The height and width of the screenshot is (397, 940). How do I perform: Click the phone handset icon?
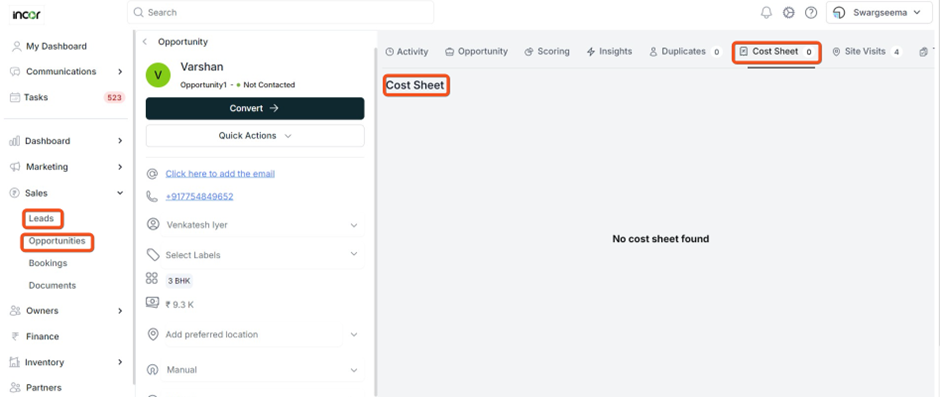(153, 196)
